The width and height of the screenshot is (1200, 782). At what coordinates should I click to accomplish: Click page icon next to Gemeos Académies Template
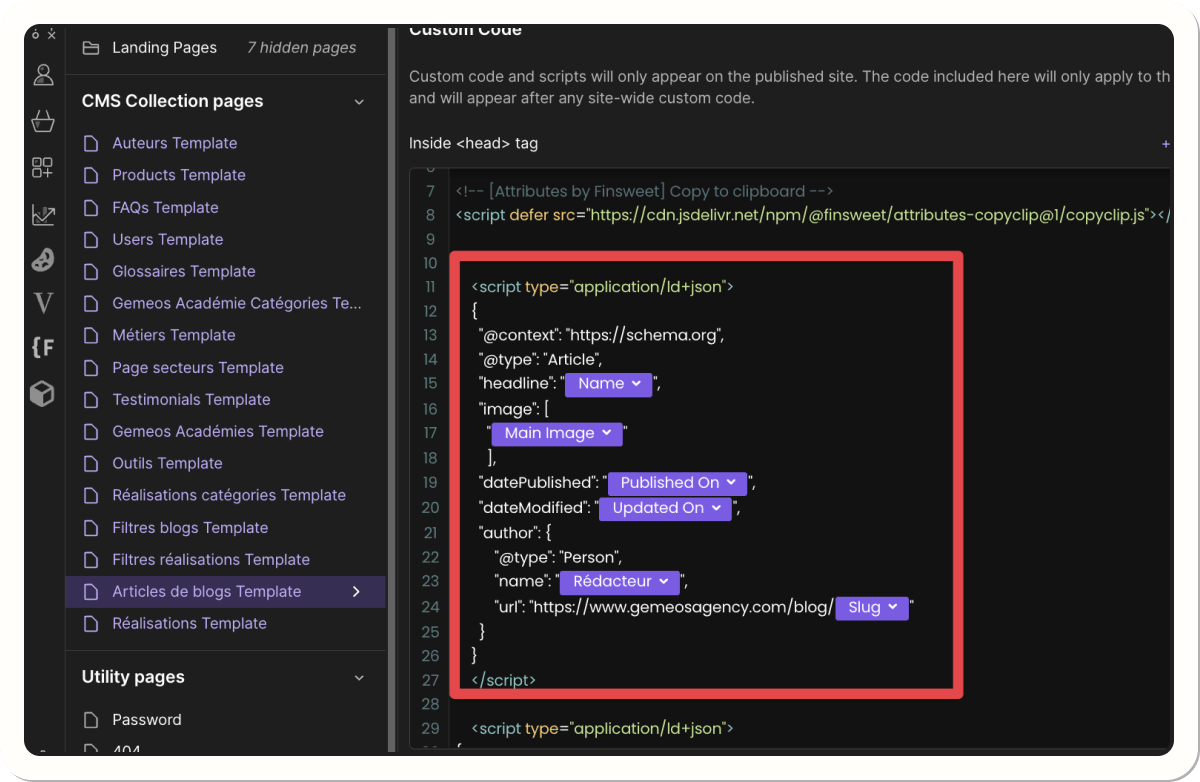tap(91, 431)
